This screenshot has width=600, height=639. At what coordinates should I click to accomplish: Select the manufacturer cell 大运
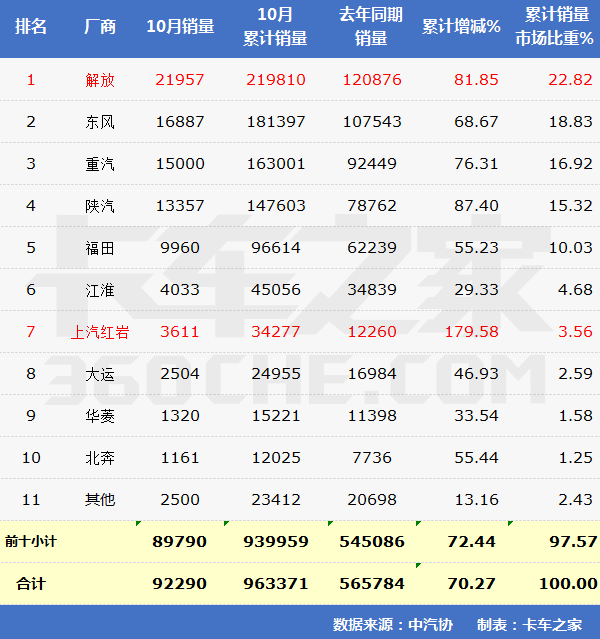tap(100, 374)
